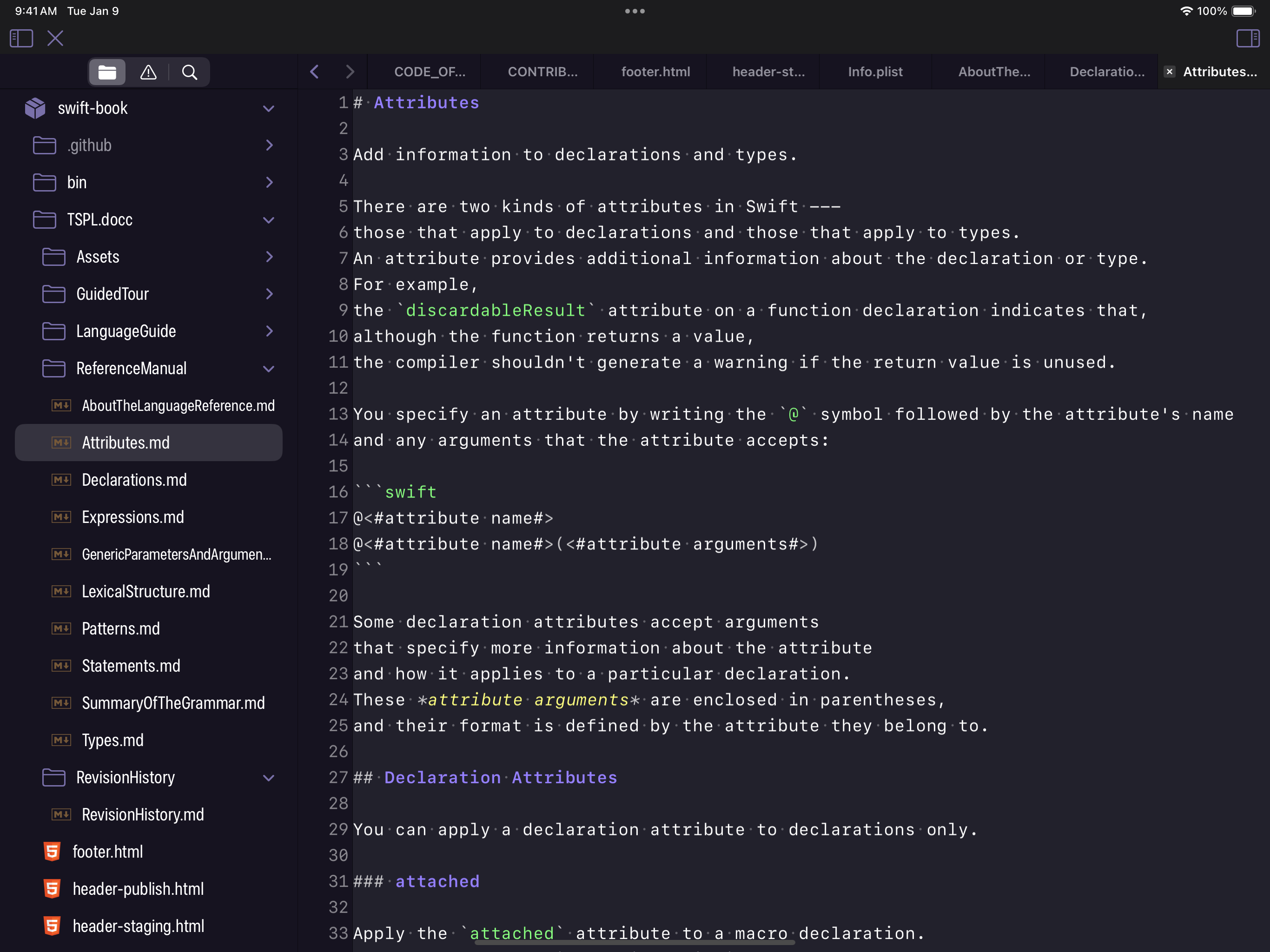Open SummaryOfTheGrammar.md file
The width and height of the screenshot is (1270, 952).
pos(149,703)
